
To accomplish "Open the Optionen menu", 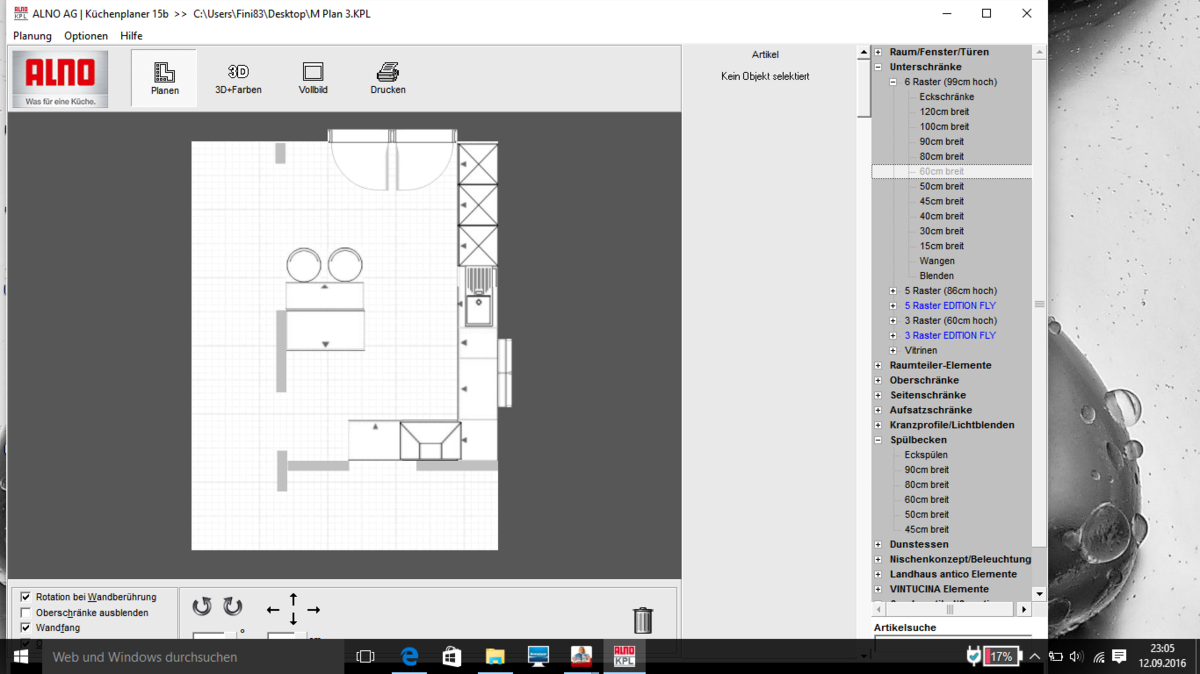I will [x=86, y=36].
